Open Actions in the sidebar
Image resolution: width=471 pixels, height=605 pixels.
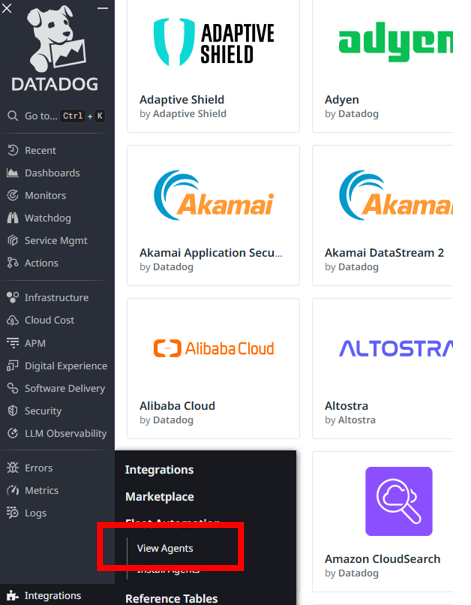pos(41,263)
